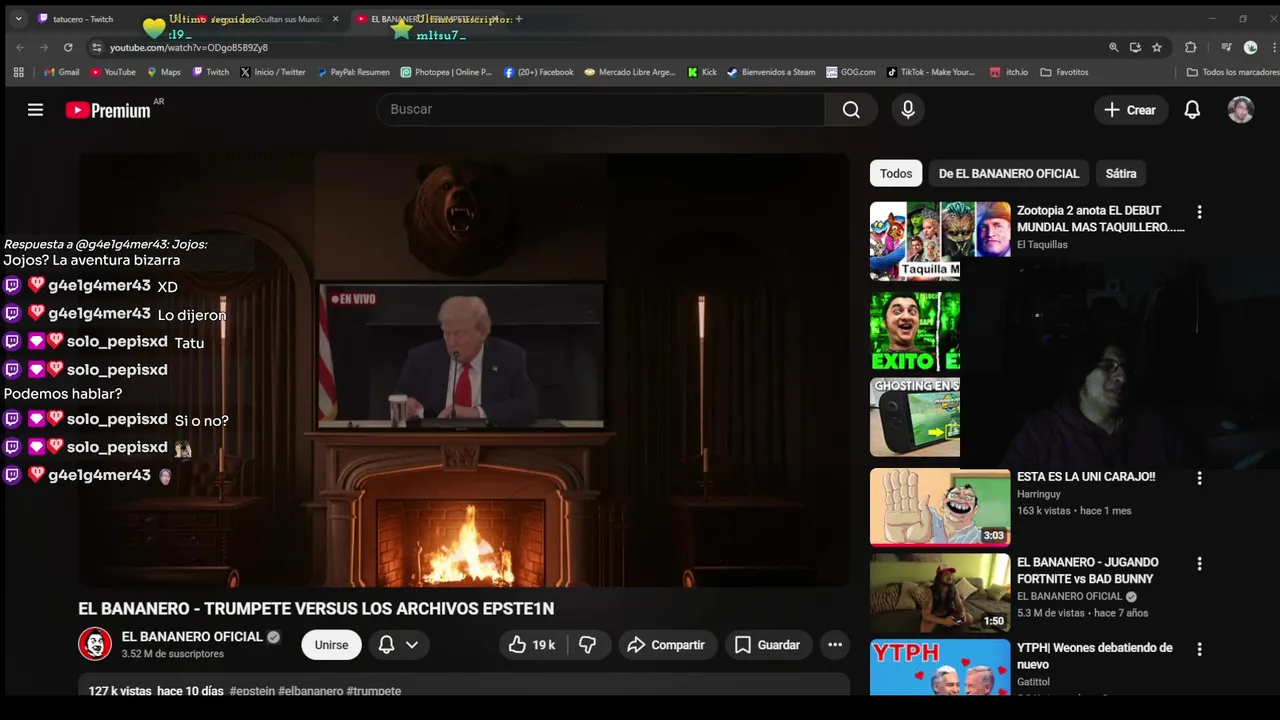Click the #elbananero hashtag

point(310,691)
